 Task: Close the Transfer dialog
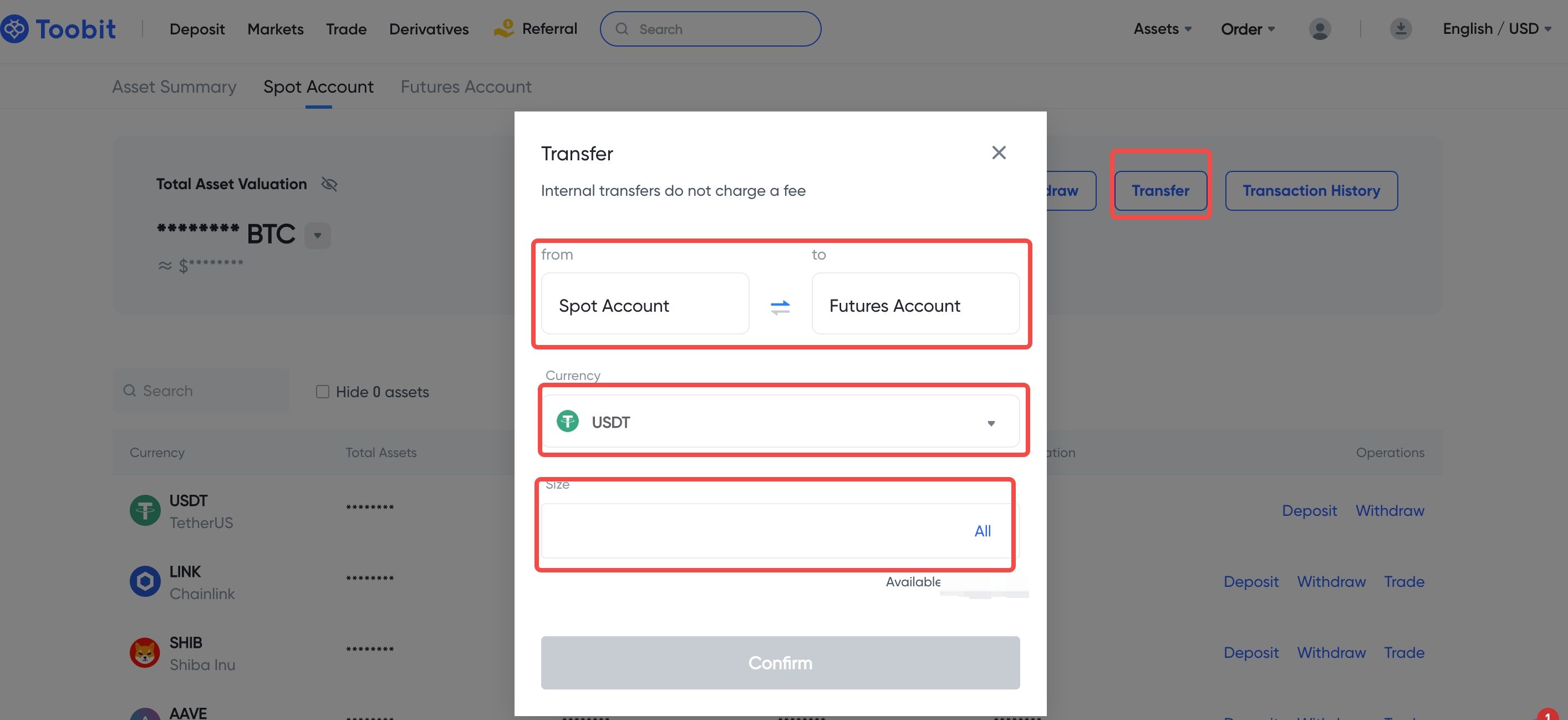pos(998,153)
